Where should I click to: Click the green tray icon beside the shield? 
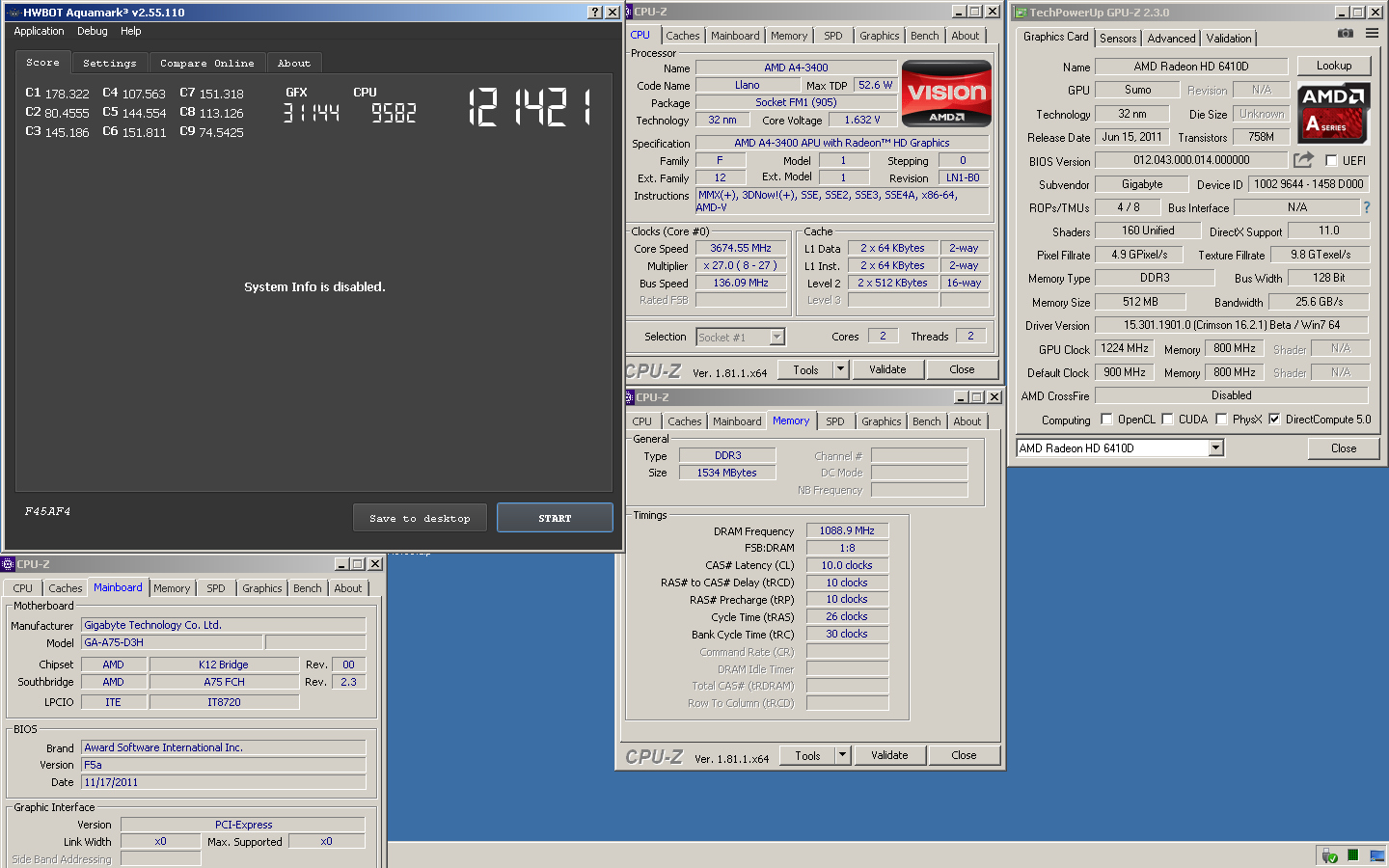[1352, 855]
